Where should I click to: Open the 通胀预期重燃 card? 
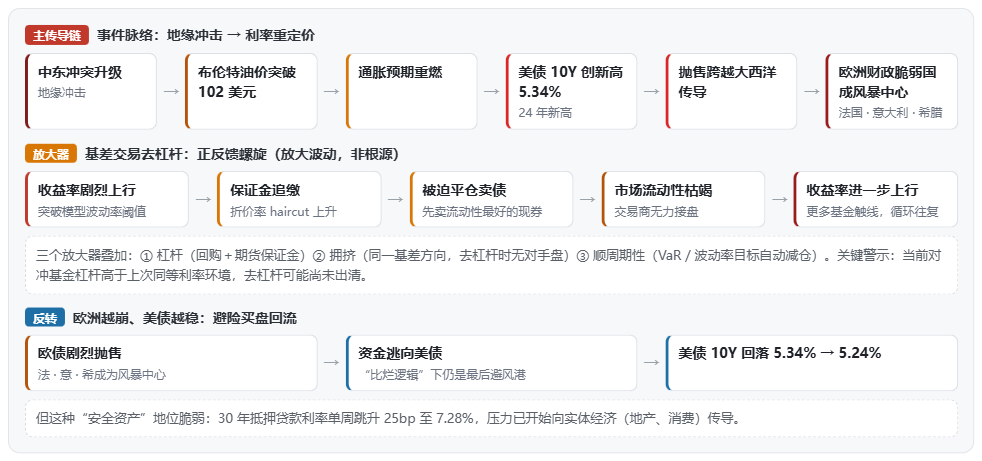(x=411, y=91)
